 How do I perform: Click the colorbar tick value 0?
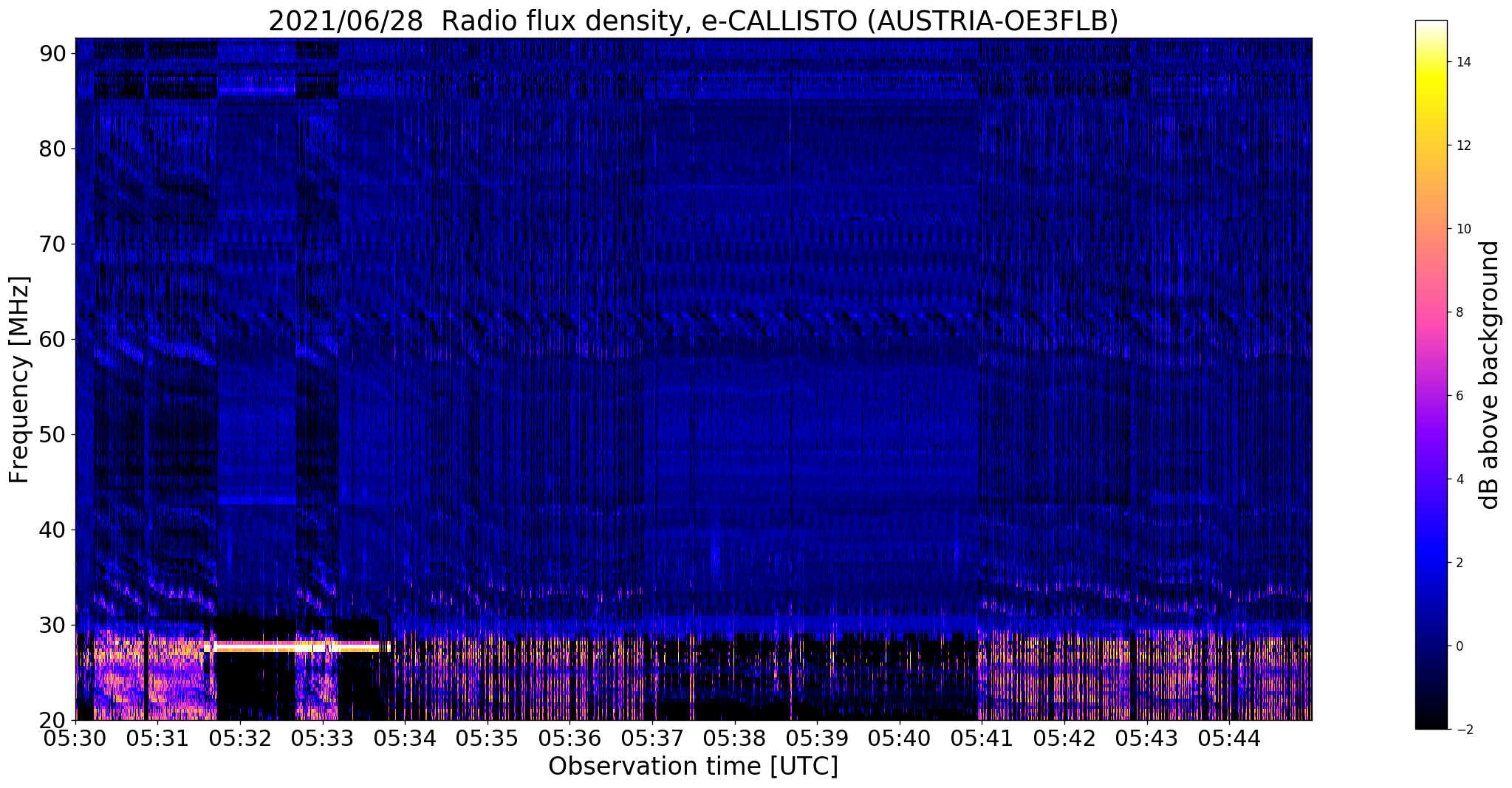pyautogui.click(x=1459, y=646)
